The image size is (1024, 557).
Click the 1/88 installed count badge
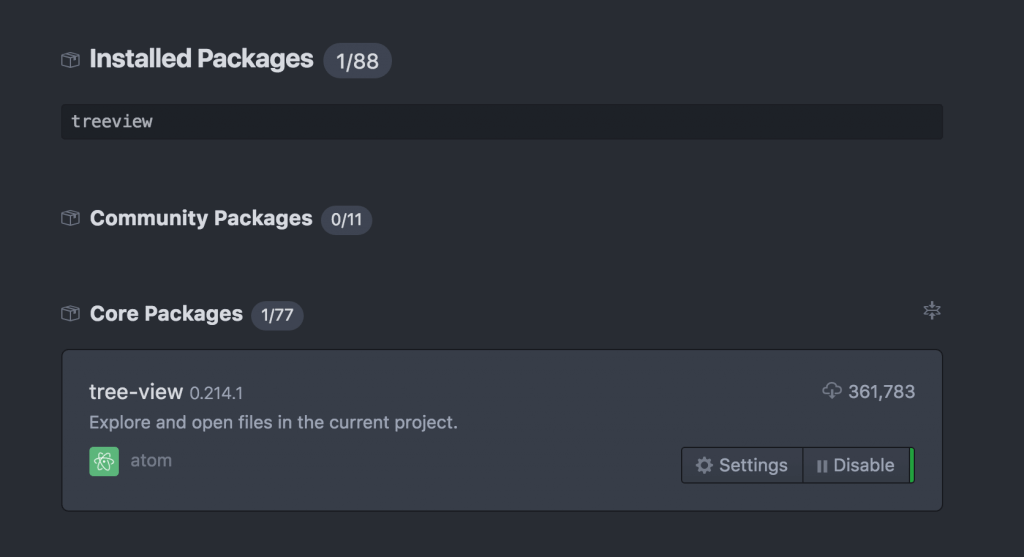pyautogui.click(x=357, y=61)
